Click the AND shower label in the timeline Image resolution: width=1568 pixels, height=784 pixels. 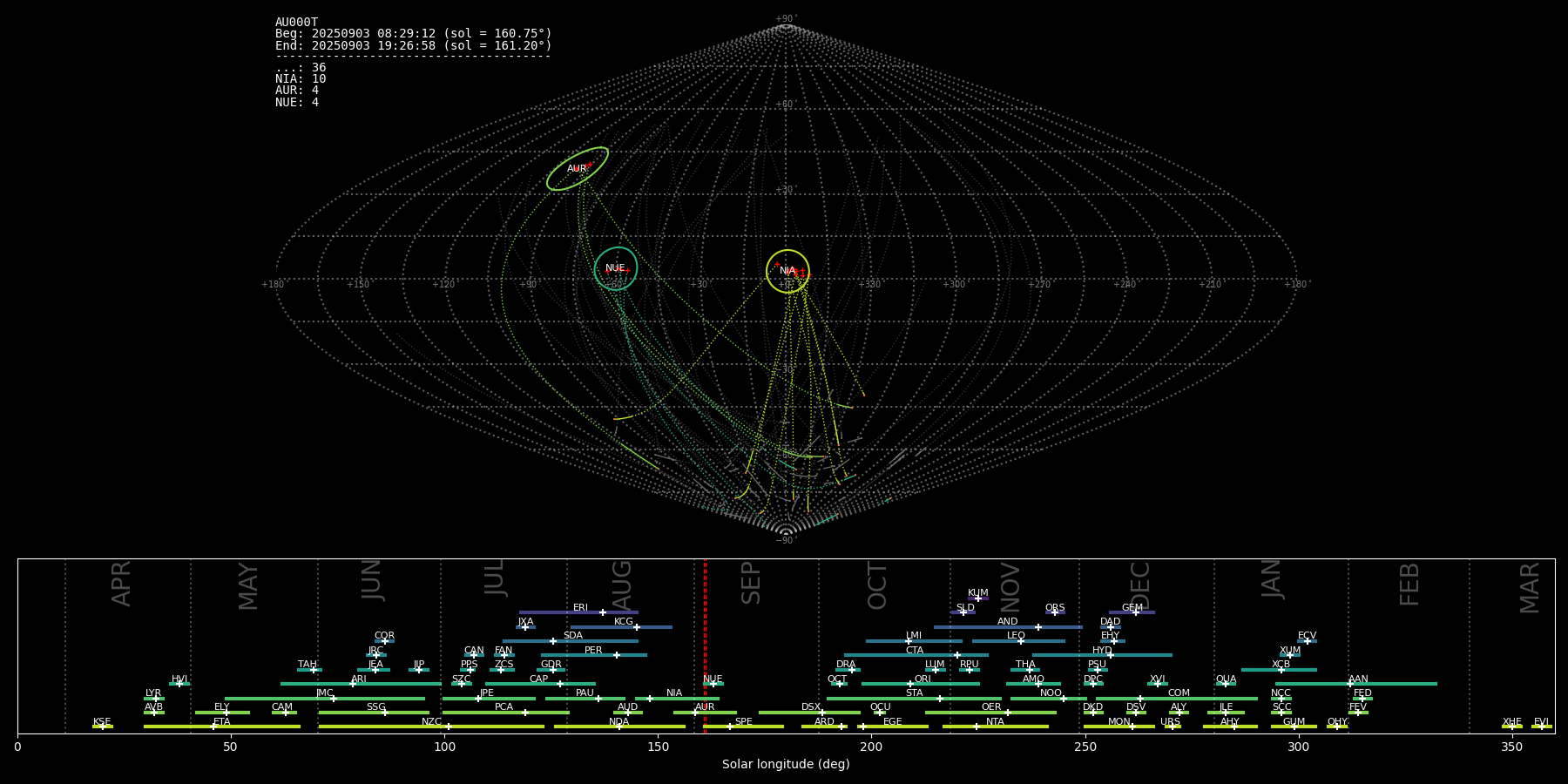1008,622
